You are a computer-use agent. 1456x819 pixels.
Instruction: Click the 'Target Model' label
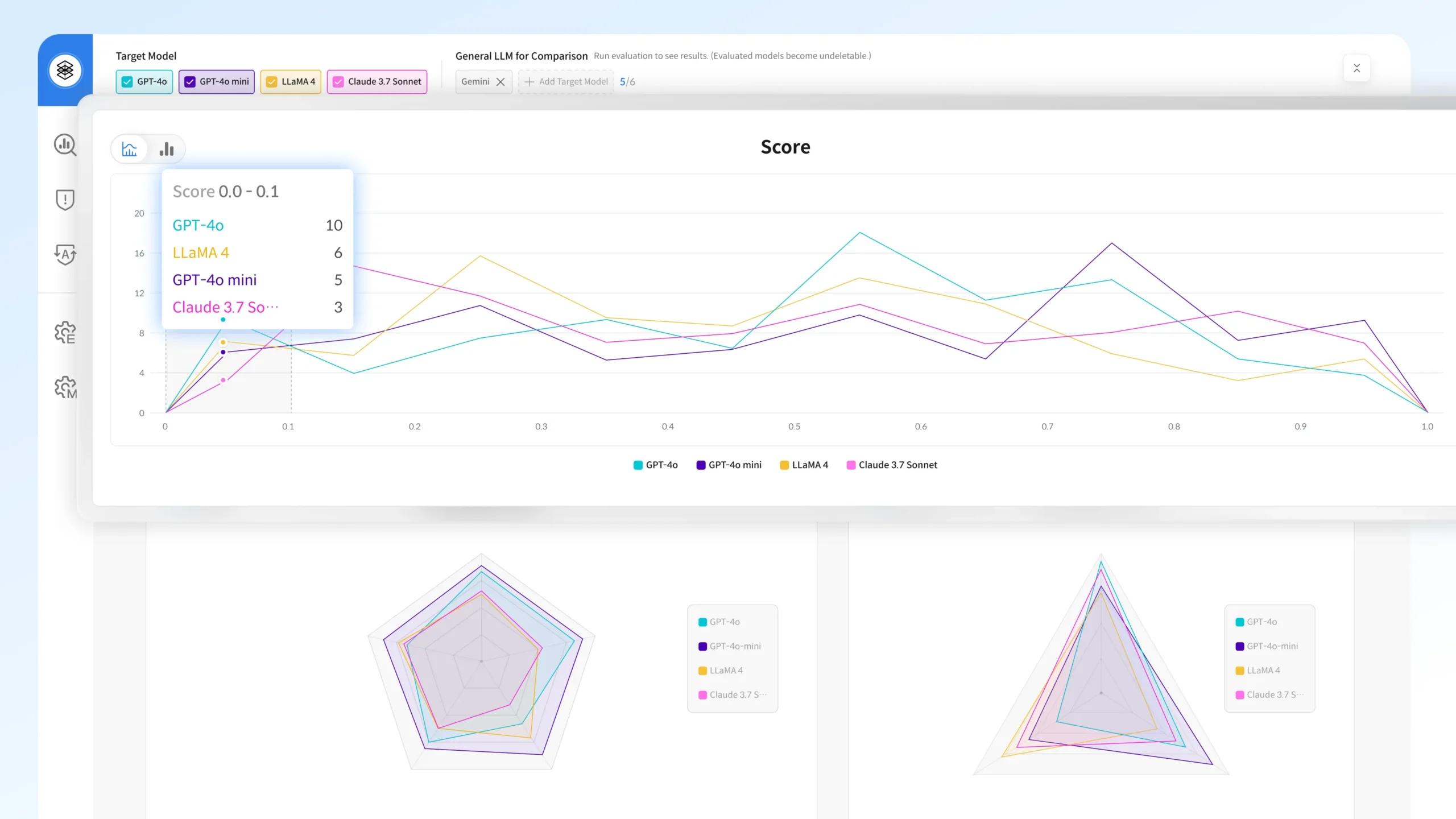(x=146, y=56)
